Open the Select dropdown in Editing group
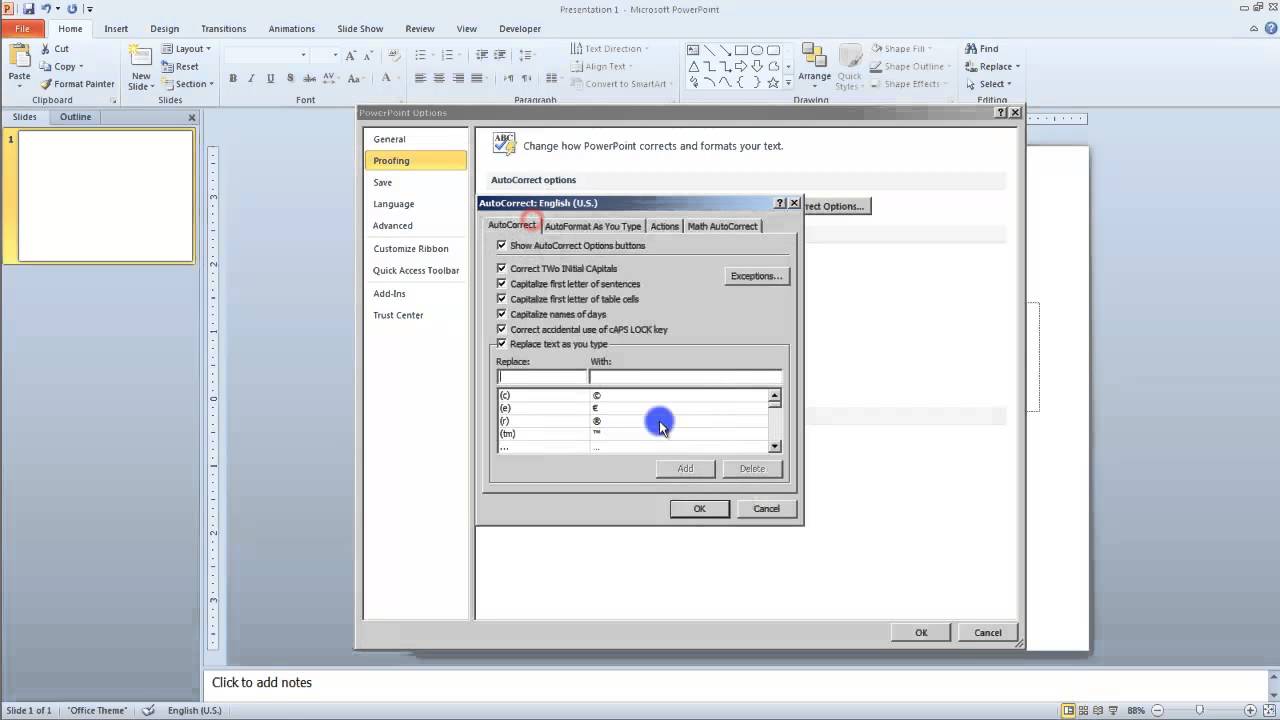The width and height of the screenshot is (1280, 720). pyautogui.click(x=990, y=84)
